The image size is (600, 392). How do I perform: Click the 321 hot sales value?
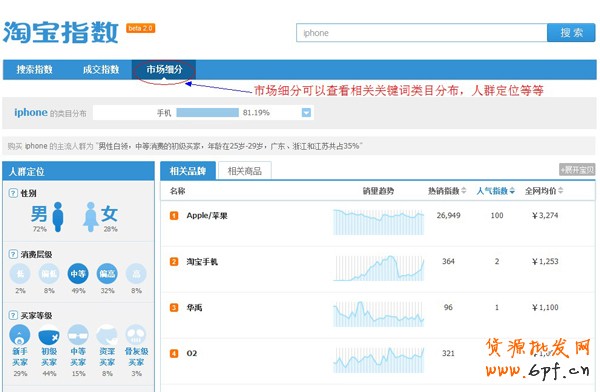click(x=448, y=353)
